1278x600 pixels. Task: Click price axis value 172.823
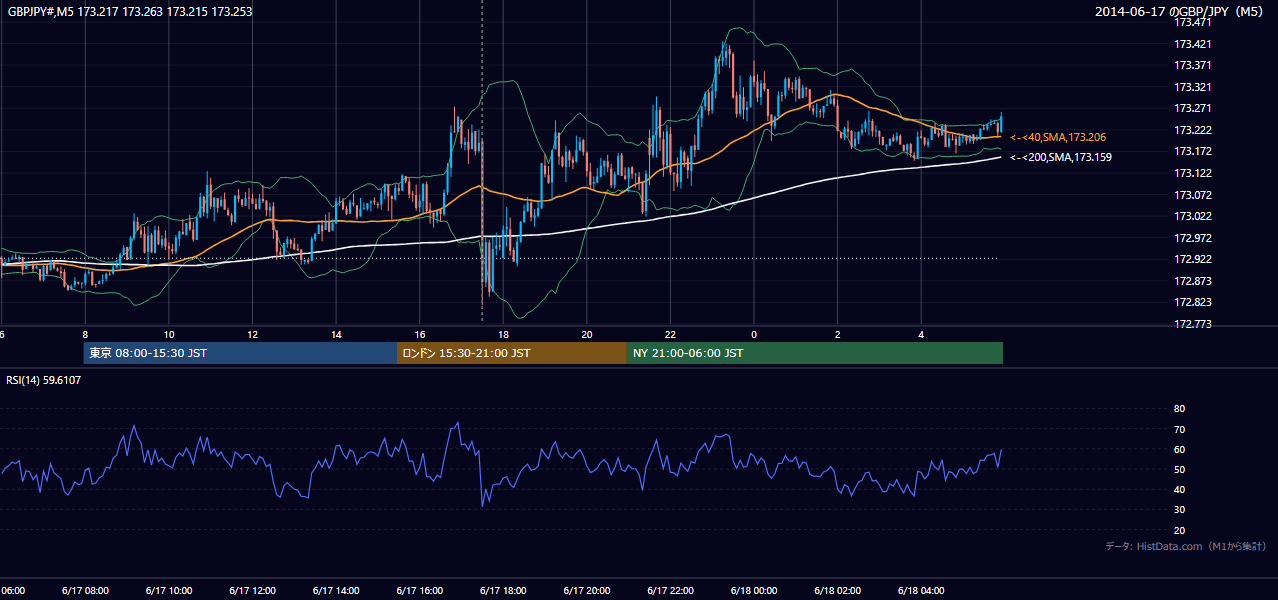(x=1191, y=302)
